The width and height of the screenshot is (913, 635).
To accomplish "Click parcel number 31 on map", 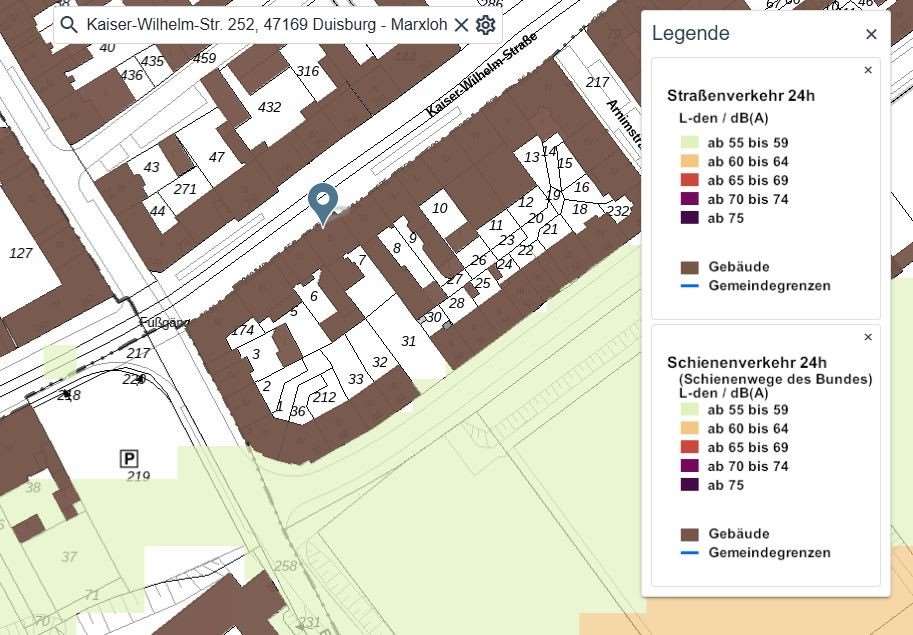I will click(x=408, y=341).
